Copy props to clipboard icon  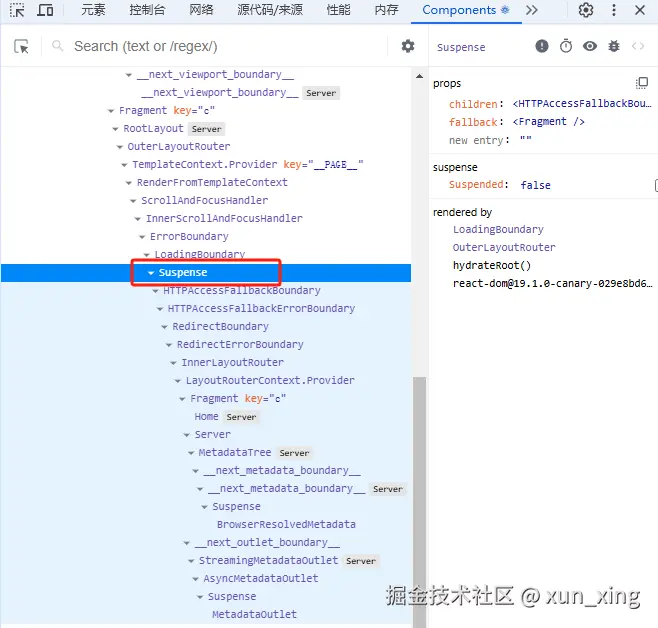[642, 83]
